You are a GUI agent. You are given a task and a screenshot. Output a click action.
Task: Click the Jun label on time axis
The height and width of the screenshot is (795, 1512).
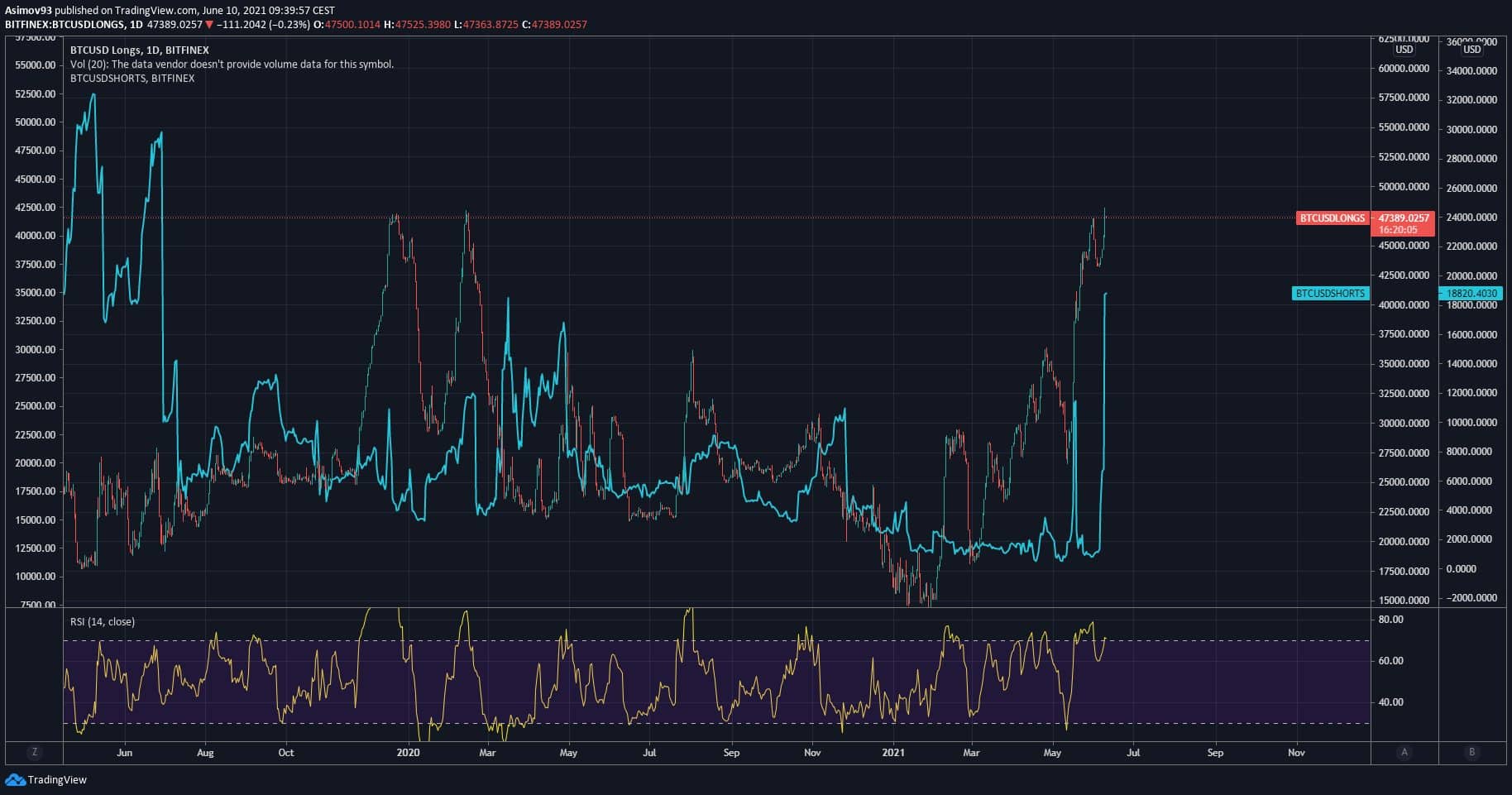(x=125, y=753)
